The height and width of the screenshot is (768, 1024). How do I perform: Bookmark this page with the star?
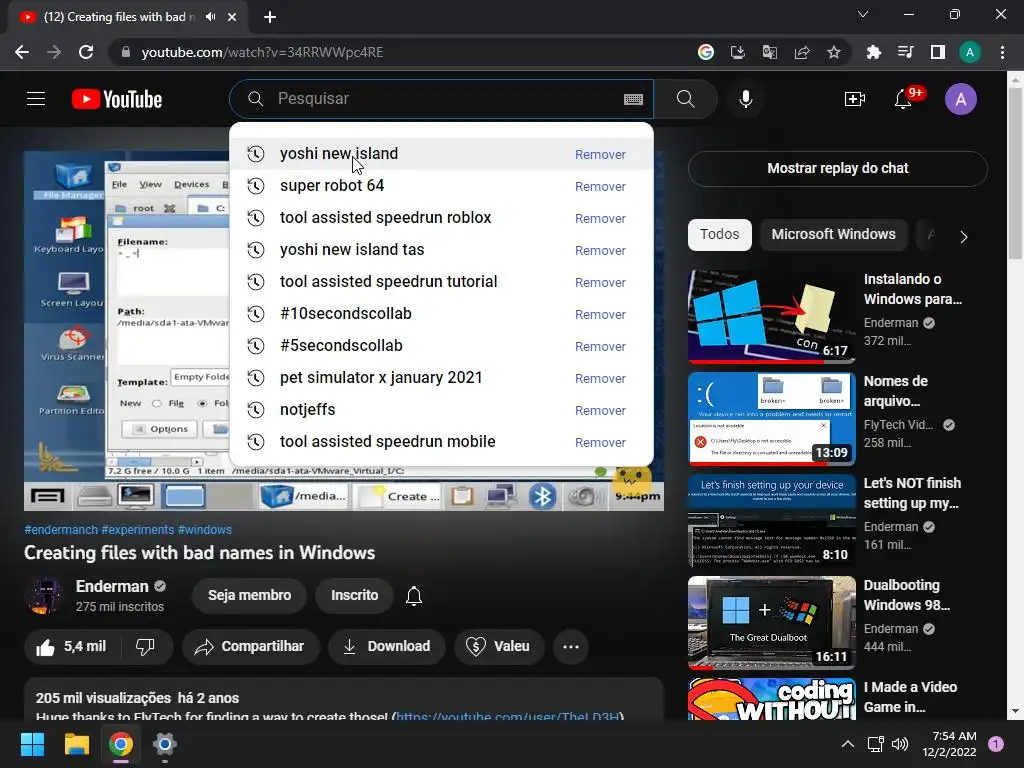pyautogui.click(x=834, y=52)
